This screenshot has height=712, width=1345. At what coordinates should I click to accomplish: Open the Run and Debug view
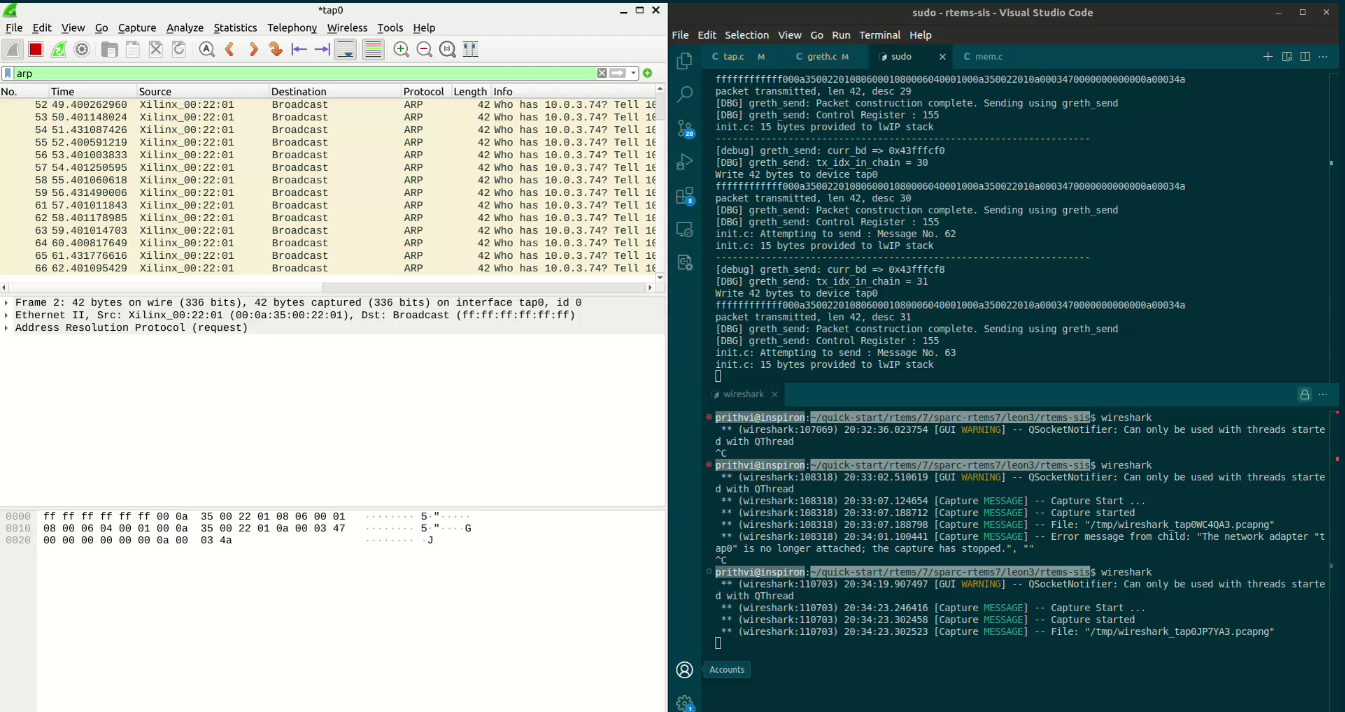(685, 161)
